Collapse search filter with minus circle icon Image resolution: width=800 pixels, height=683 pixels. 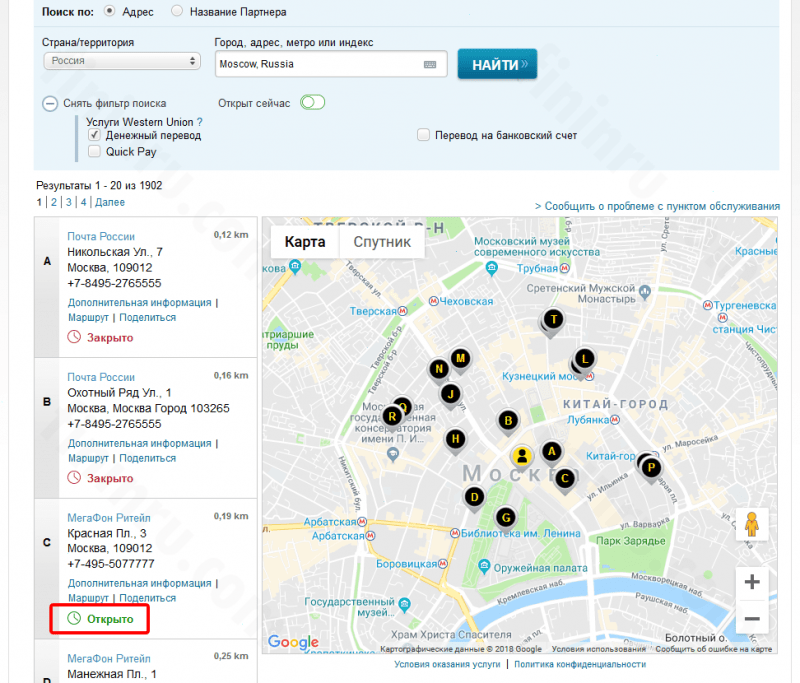point(49,104)
